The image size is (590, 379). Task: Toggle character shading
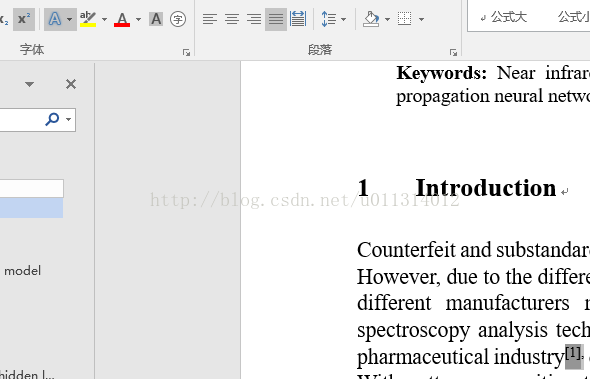click(156, 19)
